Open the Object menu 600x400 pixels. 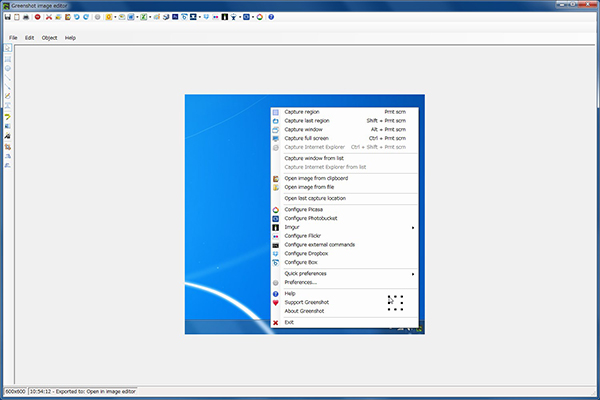49,38
